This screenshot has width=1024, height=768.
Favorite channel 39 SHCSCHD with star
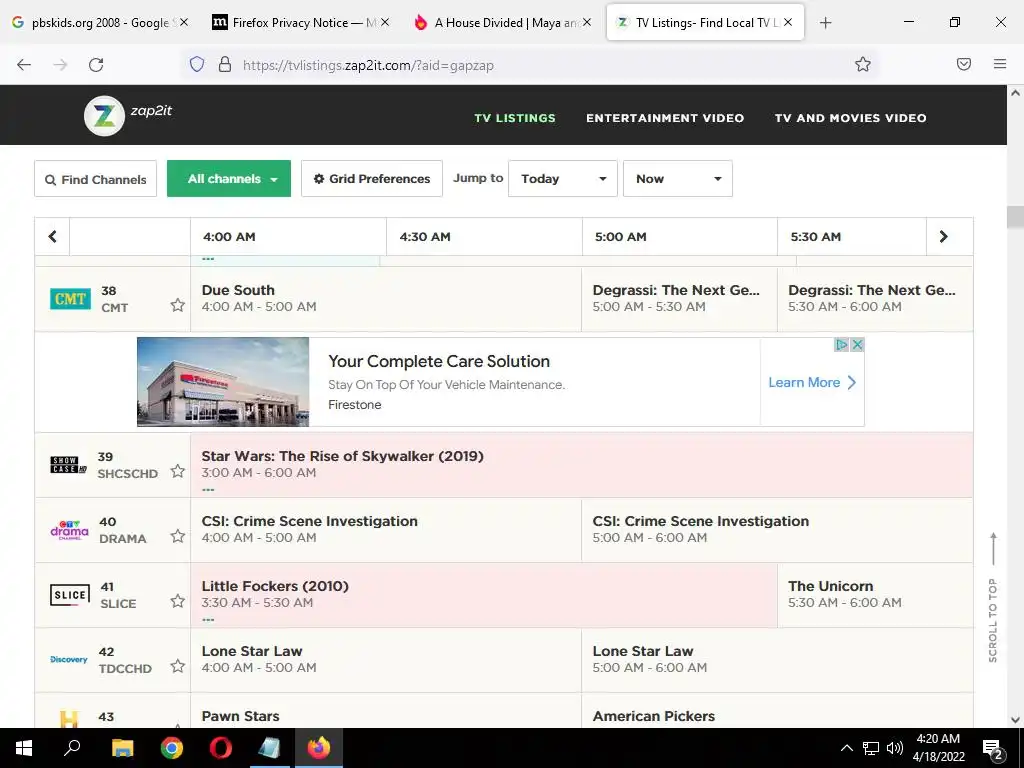click(178, 471)
